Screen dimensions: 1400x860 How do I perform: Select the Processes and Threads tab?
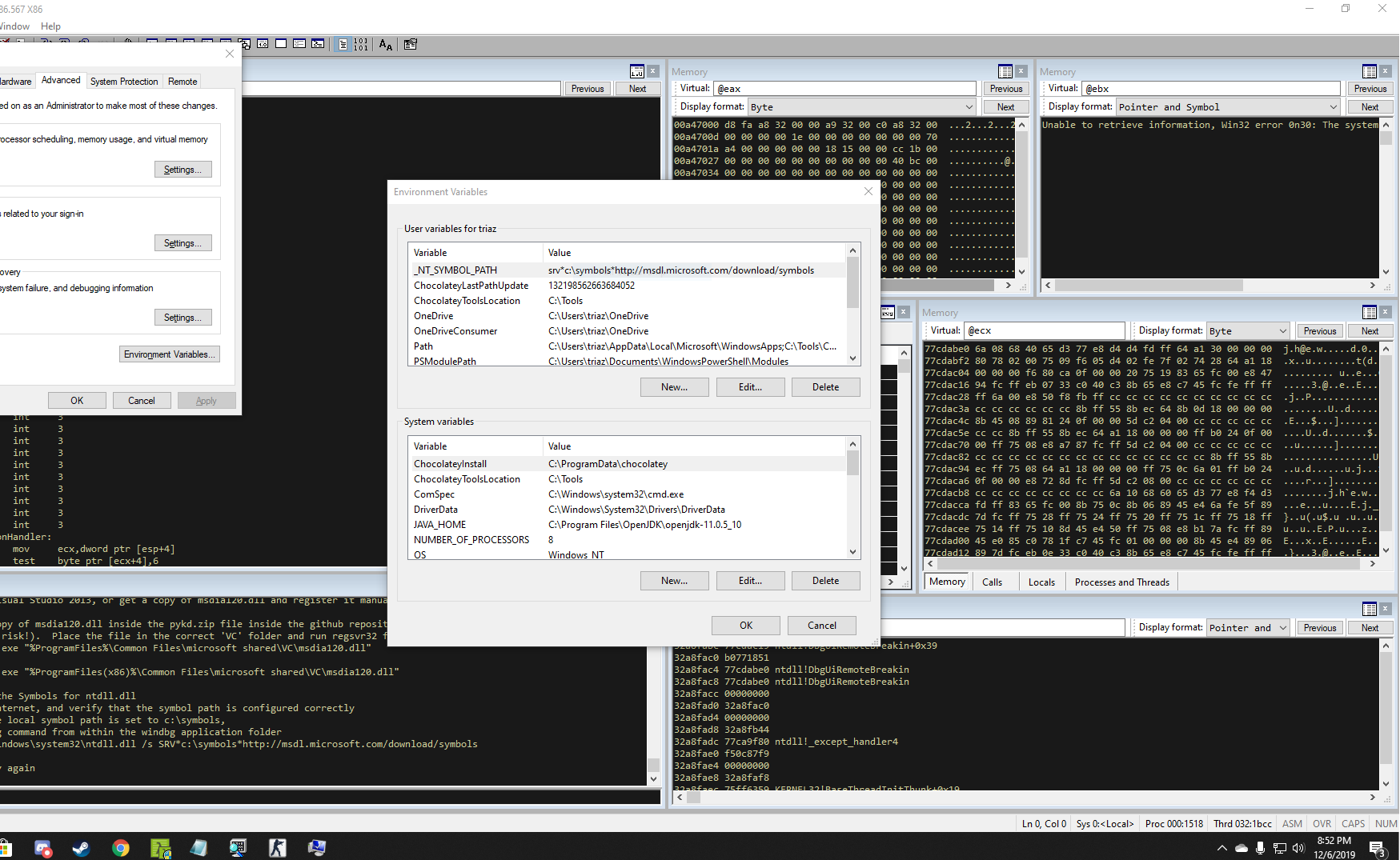coord(1121,582)
